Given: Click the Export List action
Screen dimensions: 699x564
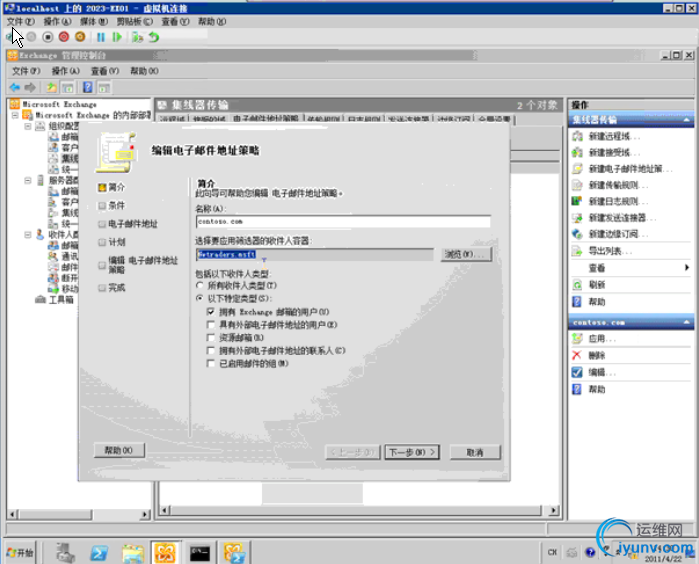Looking at the screenshot, I should [x=602, y=251].
